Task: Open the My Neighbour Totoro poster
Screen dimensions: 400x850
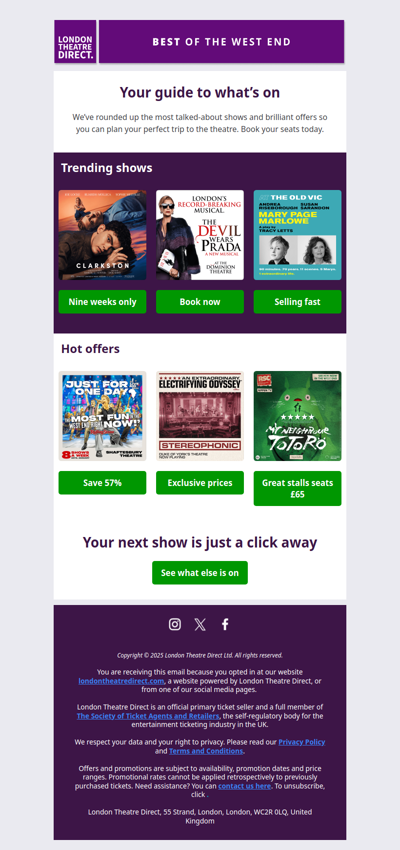Action: pos(298,416)
